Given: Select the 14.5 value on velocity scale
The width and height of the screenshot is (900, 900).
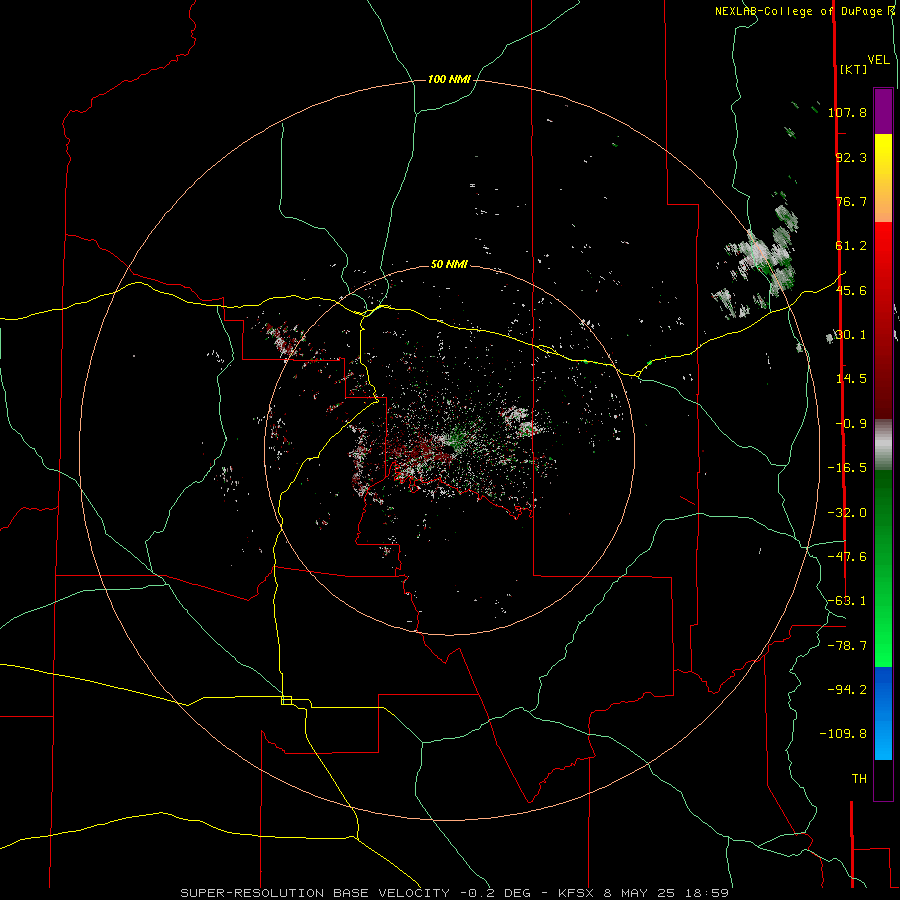Looking at the screenshot, I should tap(851, 379).
